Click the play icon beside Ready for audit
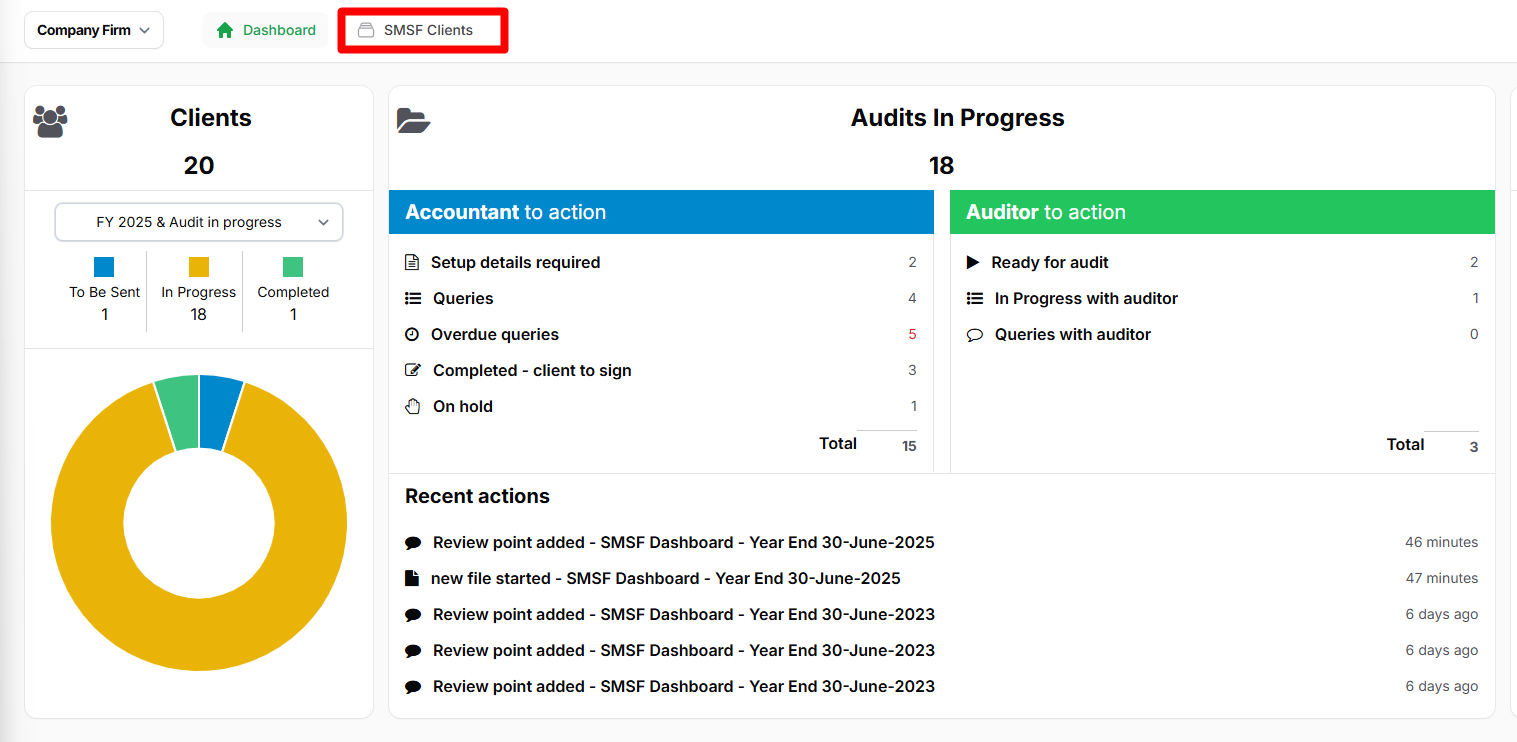Screen dimensions: 1517x742 pos(974,262)
